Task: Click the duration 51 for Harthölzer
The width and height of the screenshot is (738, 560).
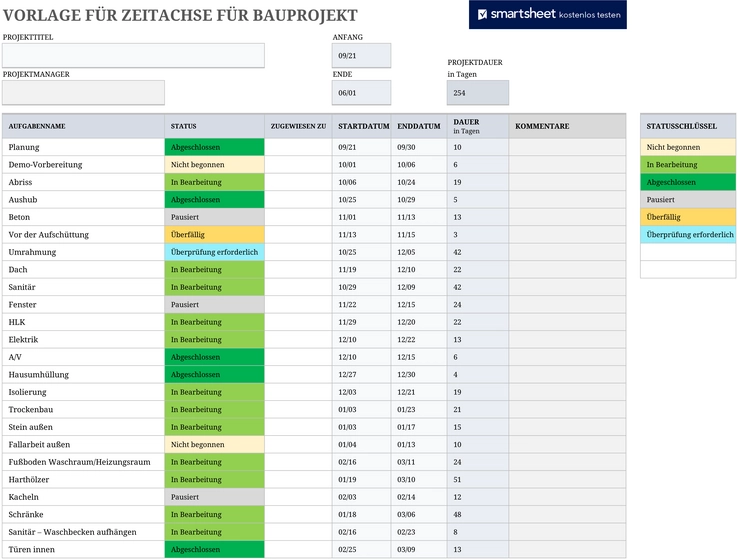Action: 478,480
